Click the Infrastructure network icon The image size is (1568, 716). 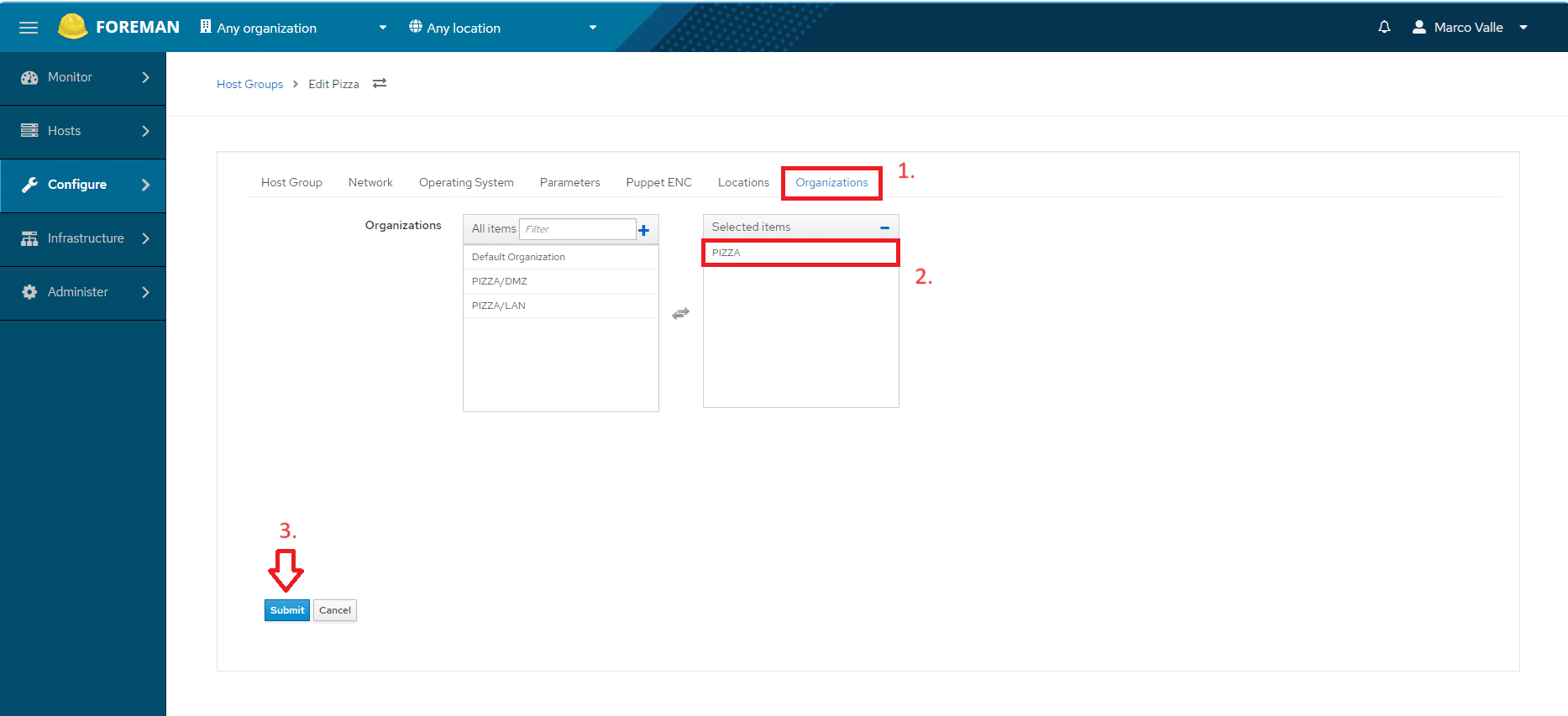pos(29,238)
